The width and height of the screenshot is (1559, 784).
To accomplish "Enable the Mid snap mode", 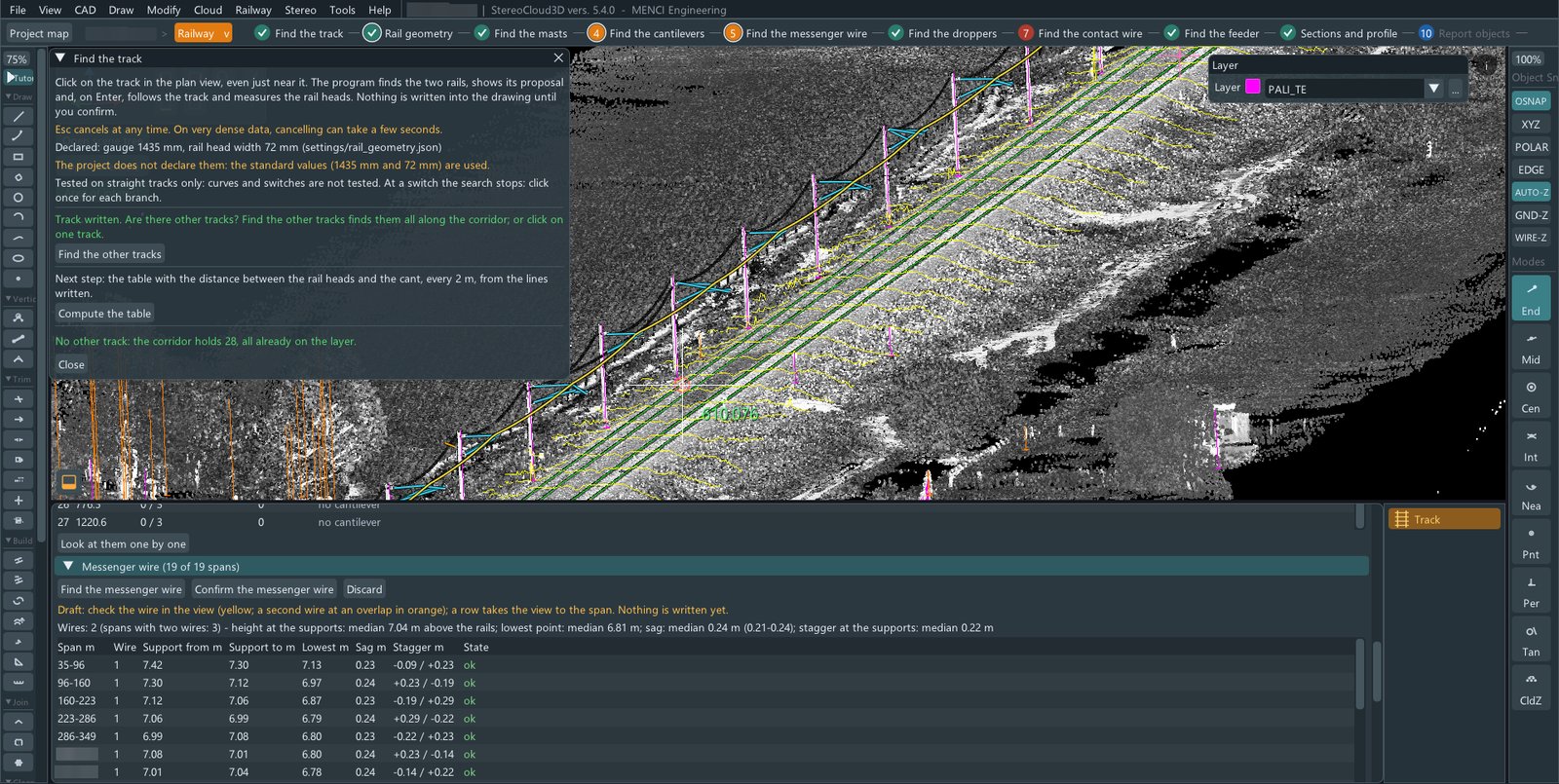I will 1531,347.
